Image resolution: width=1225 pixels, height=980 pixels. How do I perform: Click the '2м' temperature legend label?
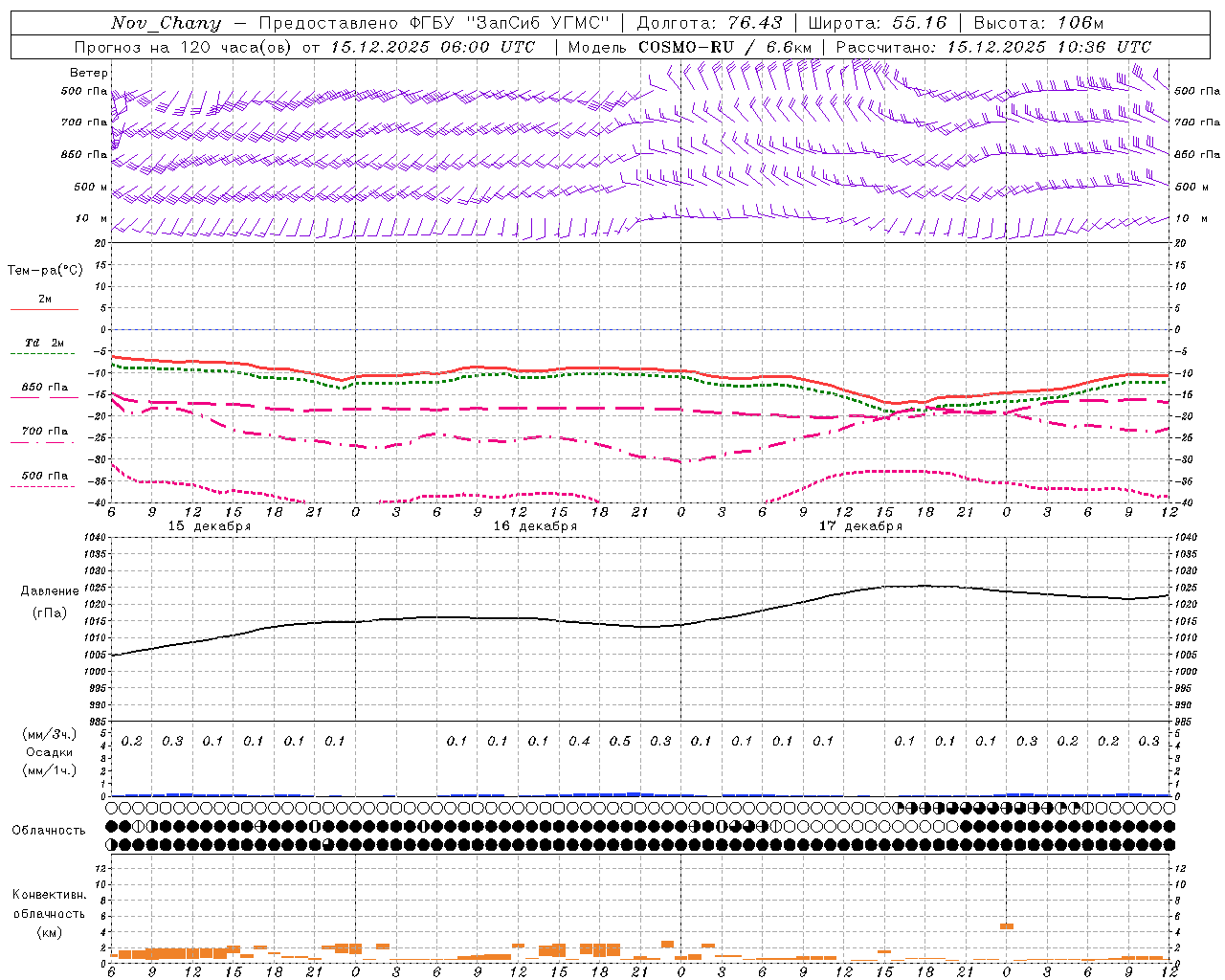(x=45, y=300)
